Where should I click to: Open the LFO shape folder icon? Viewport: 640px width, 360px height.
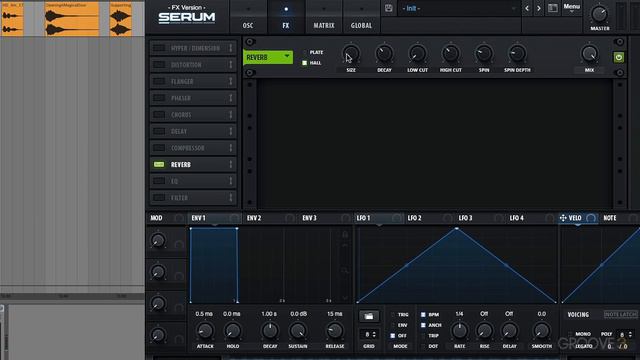369,316
